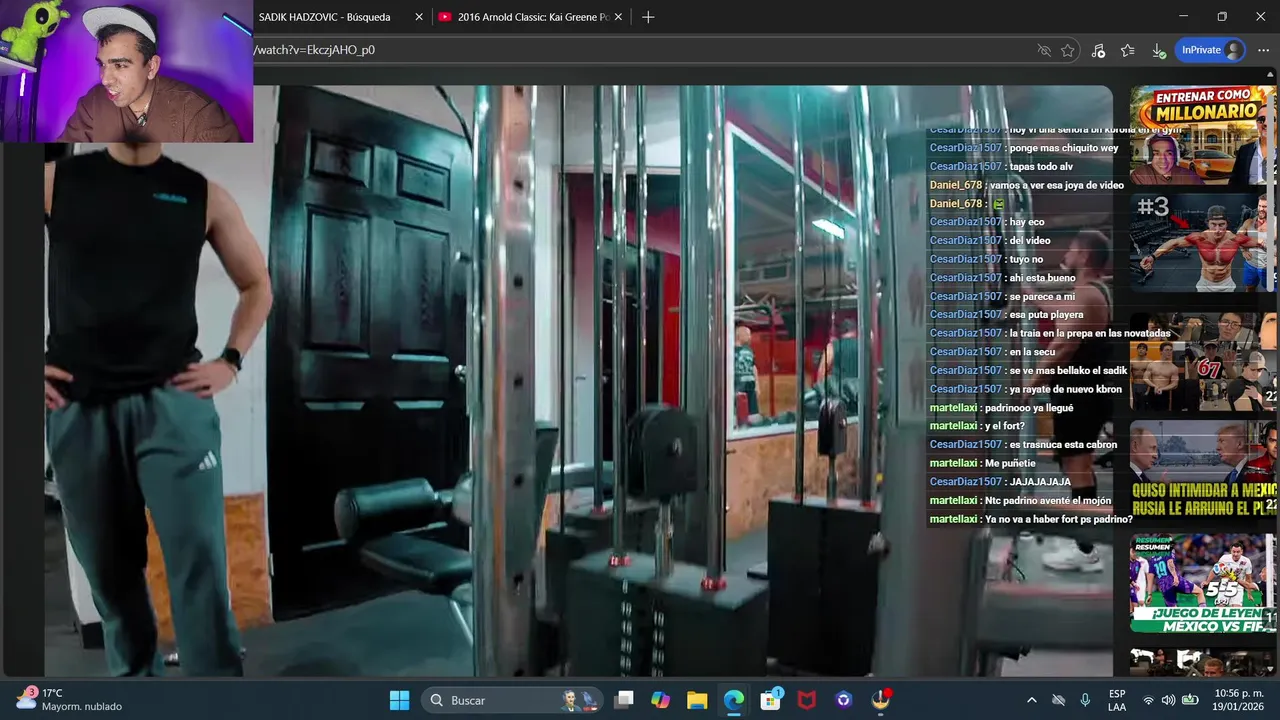Click the crossed-out camera tray icon
This screenshot has height=720, width=1280.
pos(1059,700)
